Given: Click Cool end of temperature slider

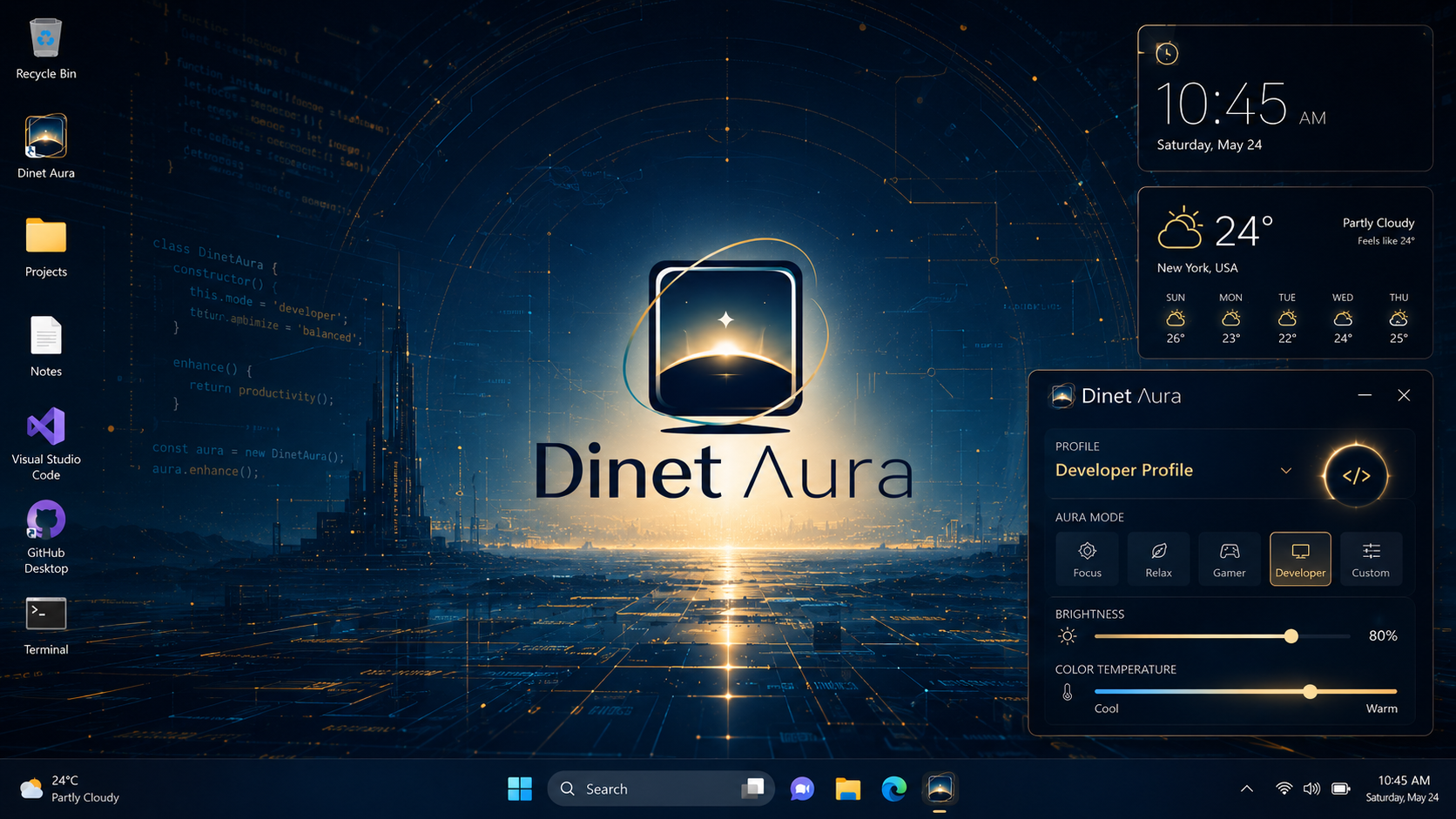Looking at the screenshot, I should coord(1106,708).
